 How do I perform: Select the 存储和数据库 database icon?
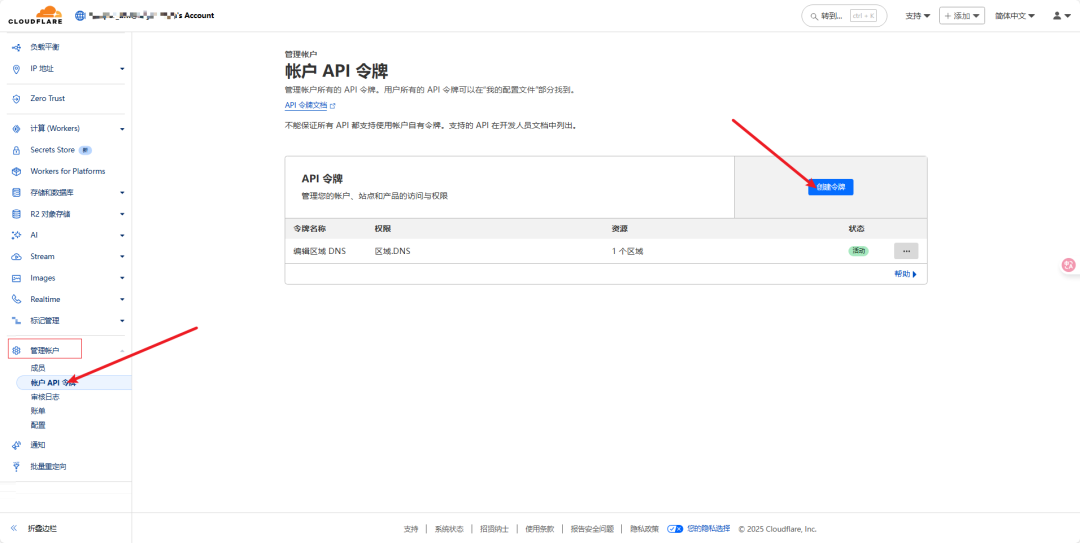17,193
